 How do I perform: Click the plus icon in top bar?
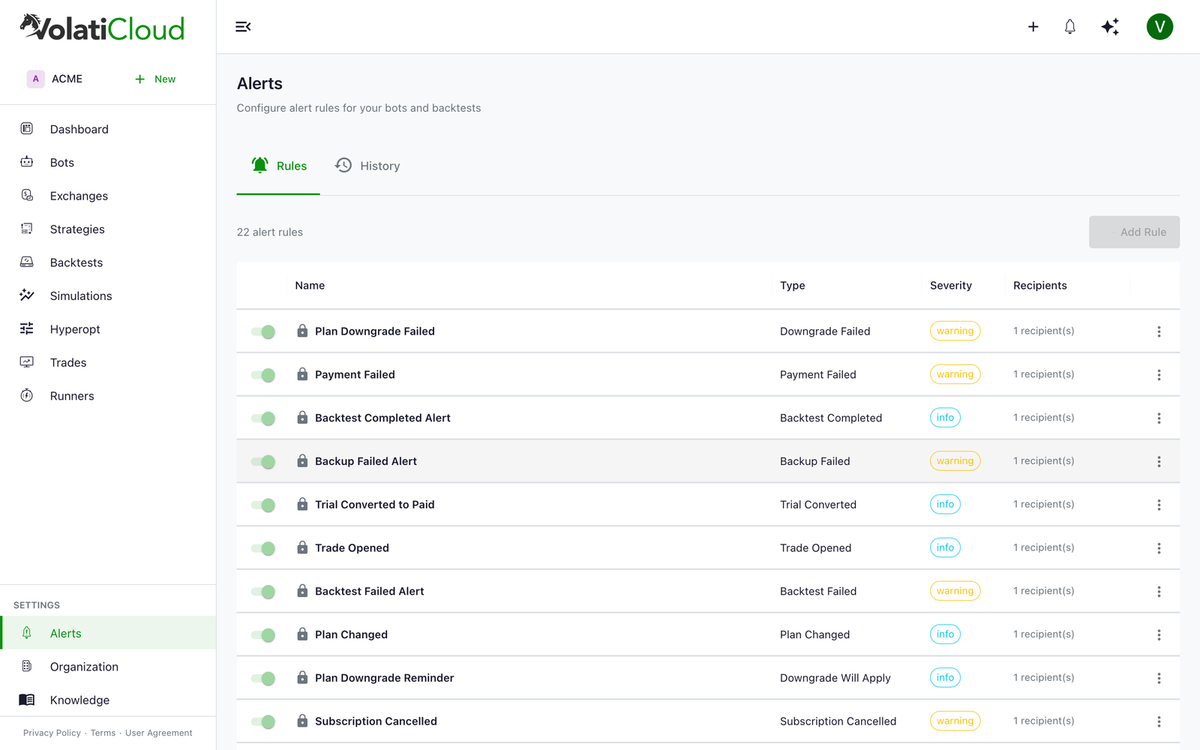(x=1033, y=27)
